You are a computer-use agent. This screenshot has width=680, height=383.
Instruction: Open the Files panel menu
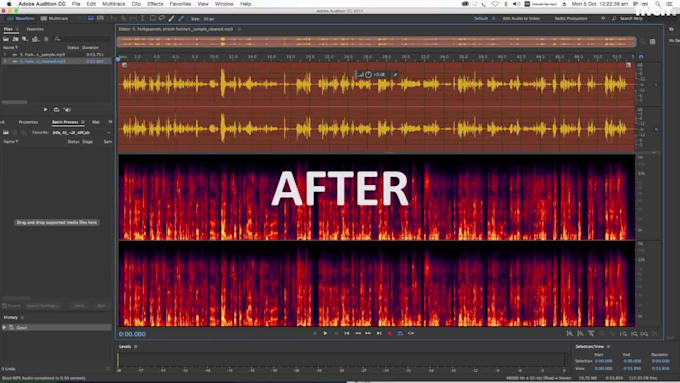click(17, 29)
